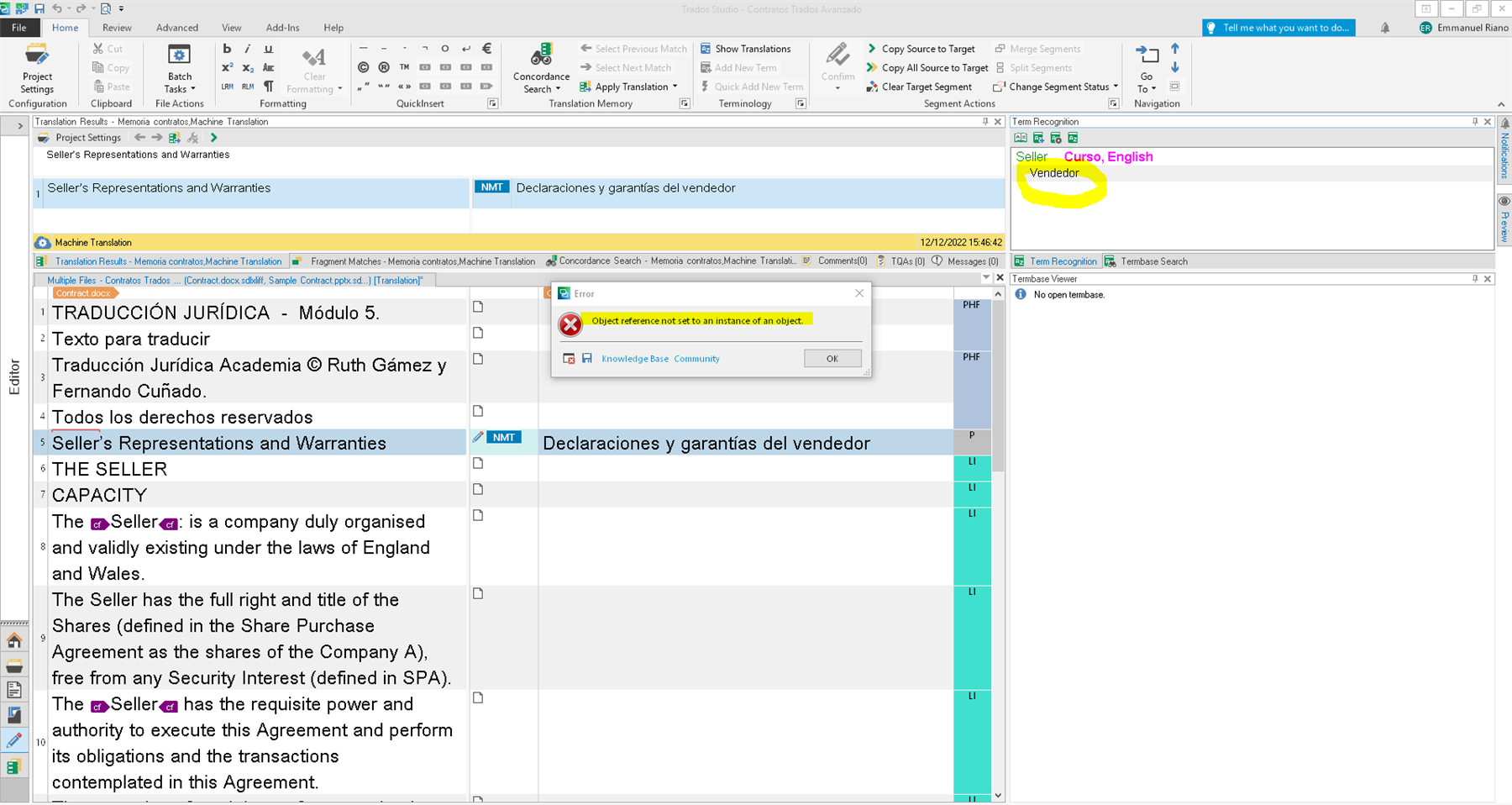
Task: Open Translation Memory group dialog launcher
Action: (685, 104)
